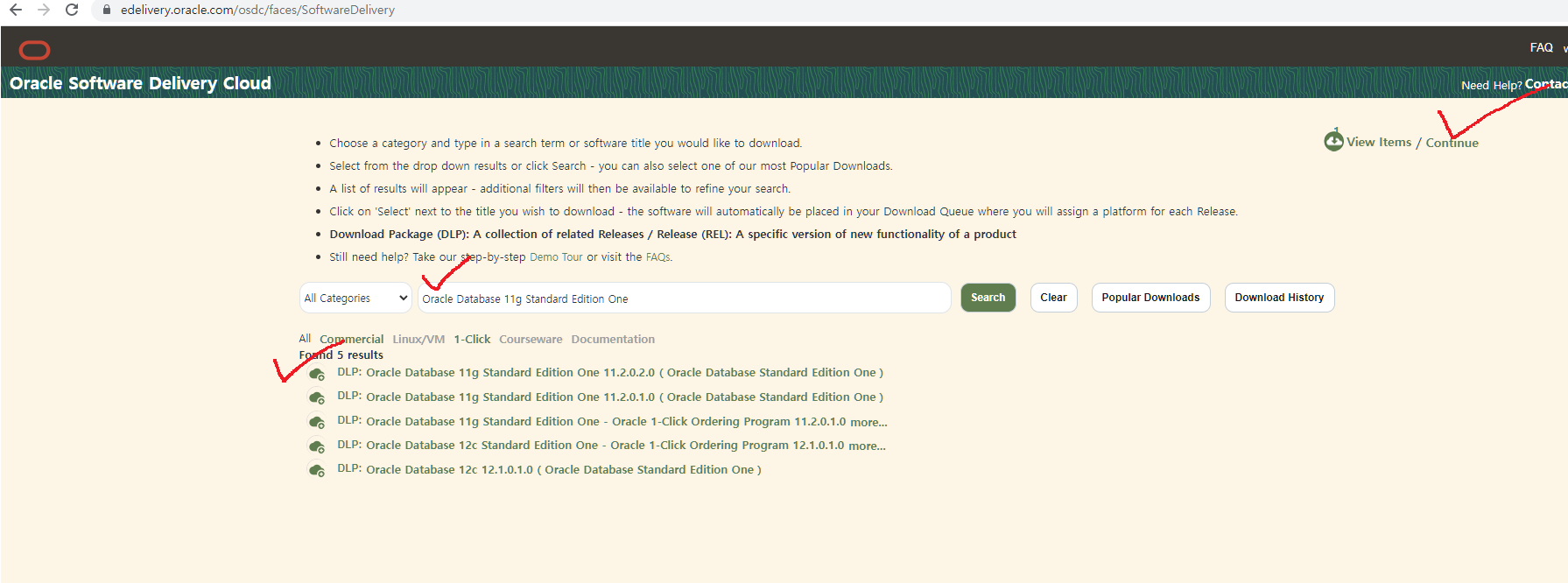Select the Commercial filter tab
This screenshot has height=583, width=1568.
click(x=351, y=339)
